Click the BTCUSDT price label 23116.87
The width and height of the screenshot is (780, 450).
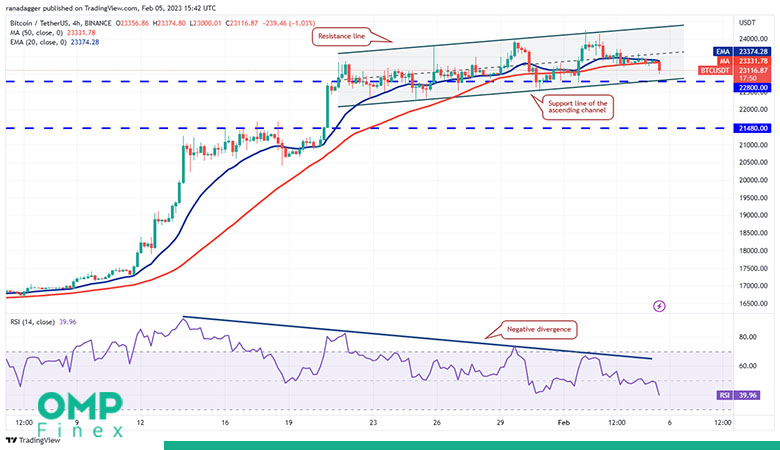[735, 71]
